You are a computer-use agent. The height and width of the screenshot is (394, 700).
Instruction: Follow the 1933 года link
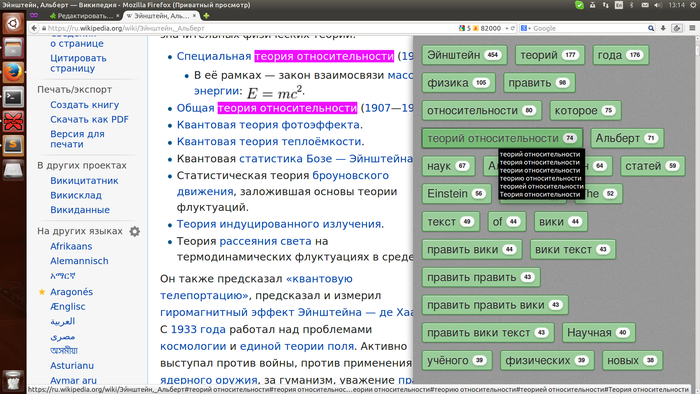198,329
